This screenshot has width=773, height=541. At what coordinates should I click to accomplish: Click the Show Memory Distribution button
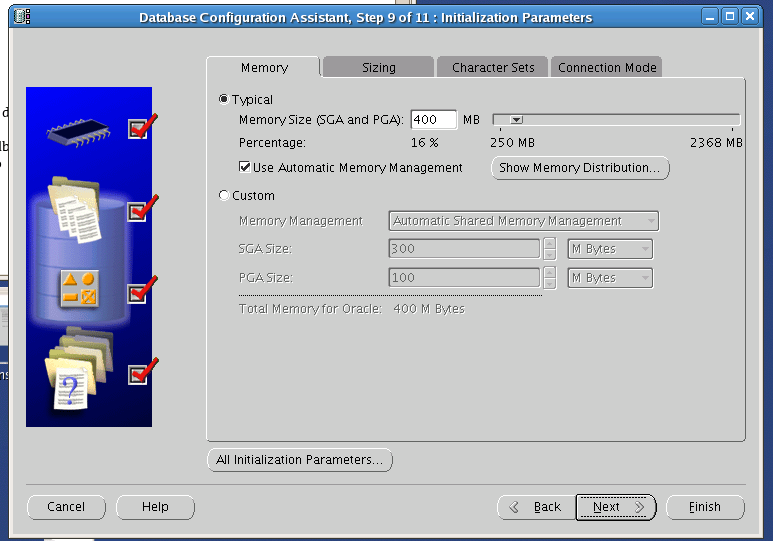(x=580, y=168)
